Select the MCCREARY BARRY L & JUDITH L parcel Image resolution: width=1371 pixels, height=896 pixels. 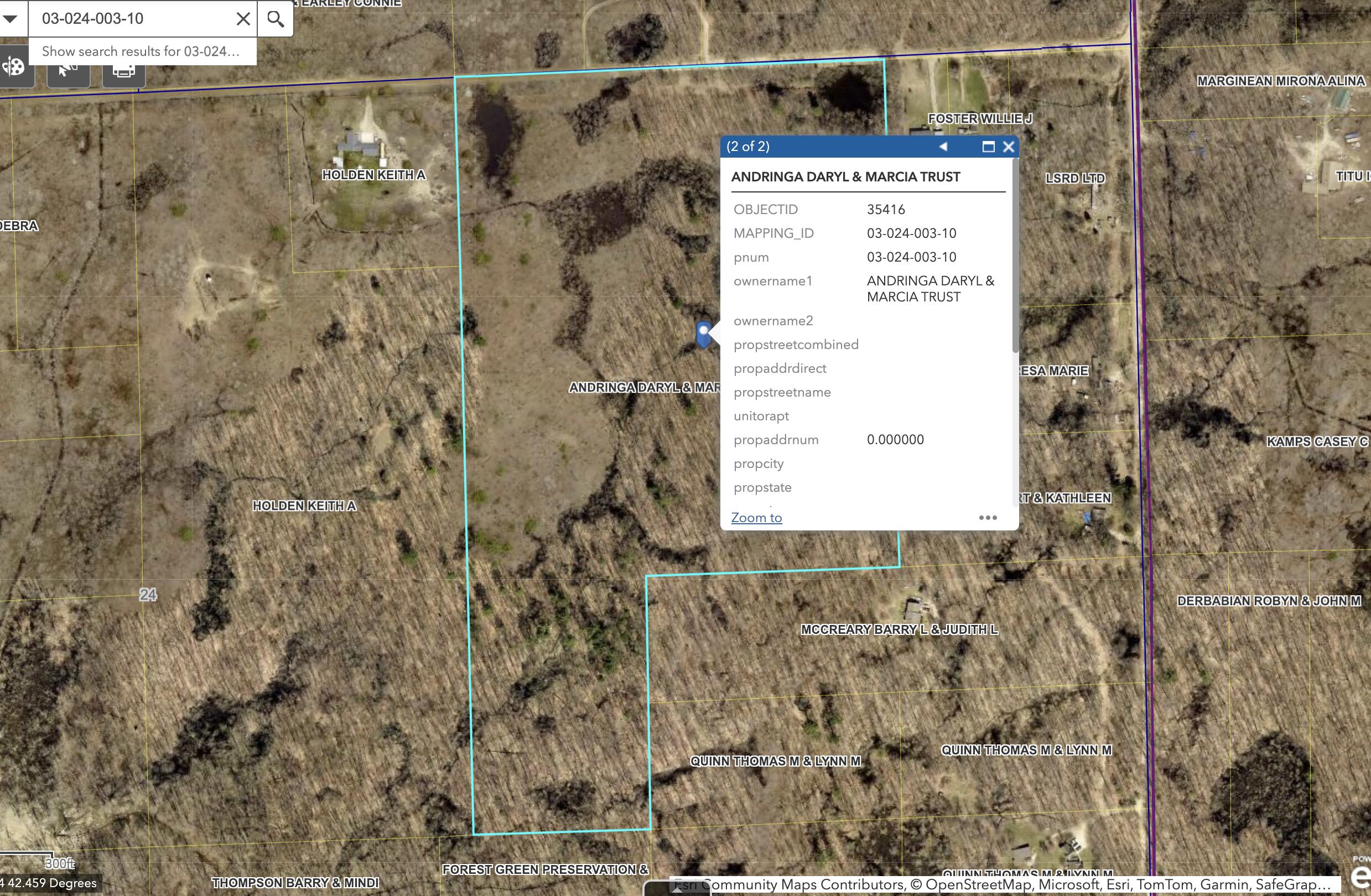(x=899, y=629)
